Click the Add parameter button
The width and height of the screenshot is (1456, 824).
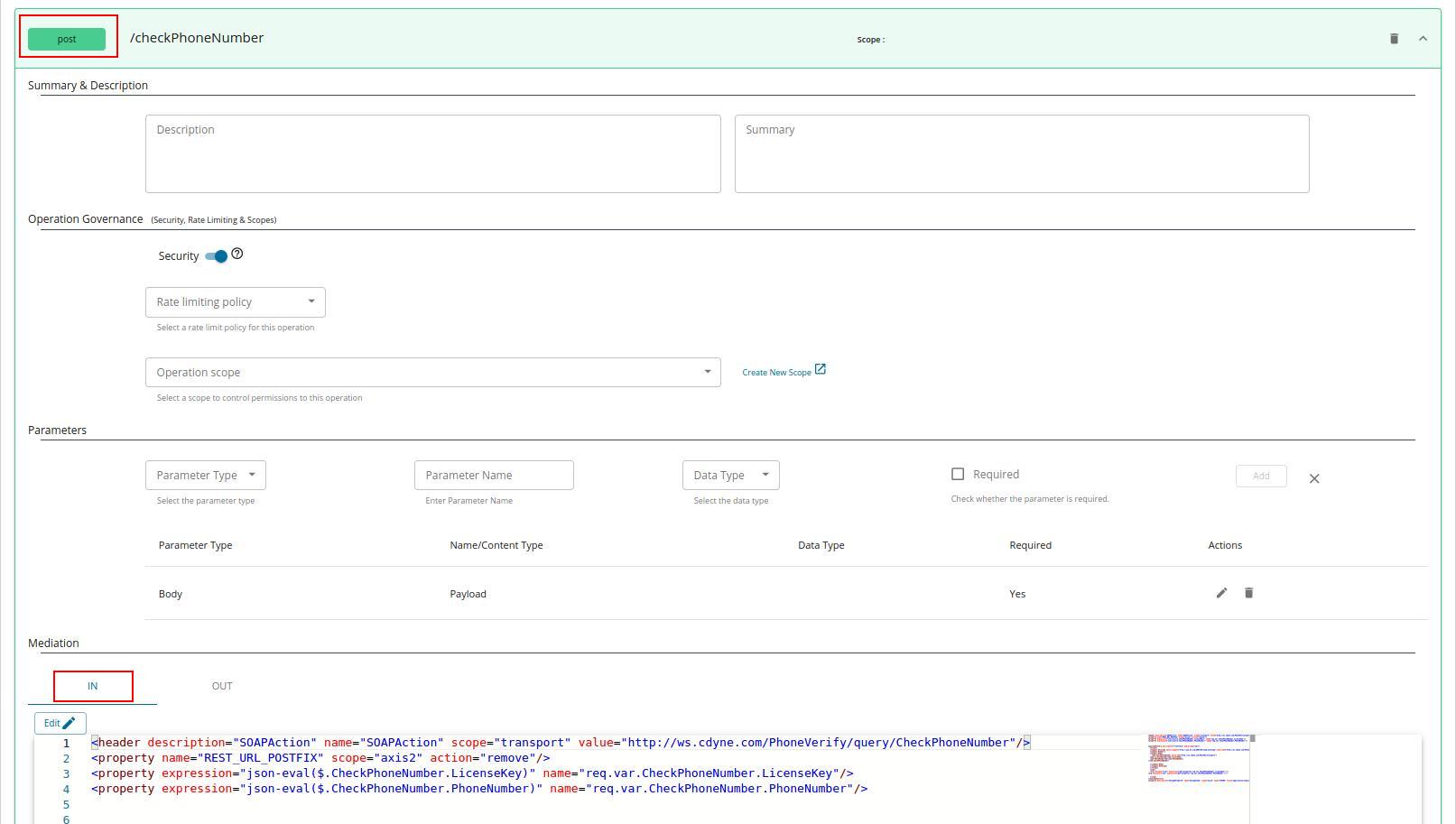(1261, 476)
